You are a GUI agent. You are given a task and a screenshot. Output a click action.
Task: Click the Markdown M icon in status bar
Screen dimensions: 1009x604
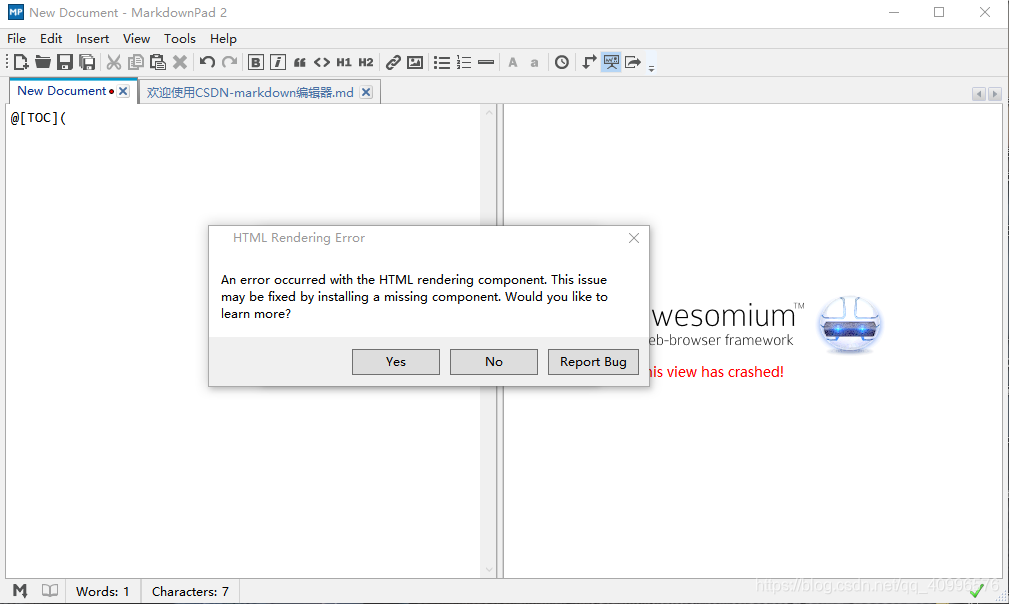(x=20, y=591)
